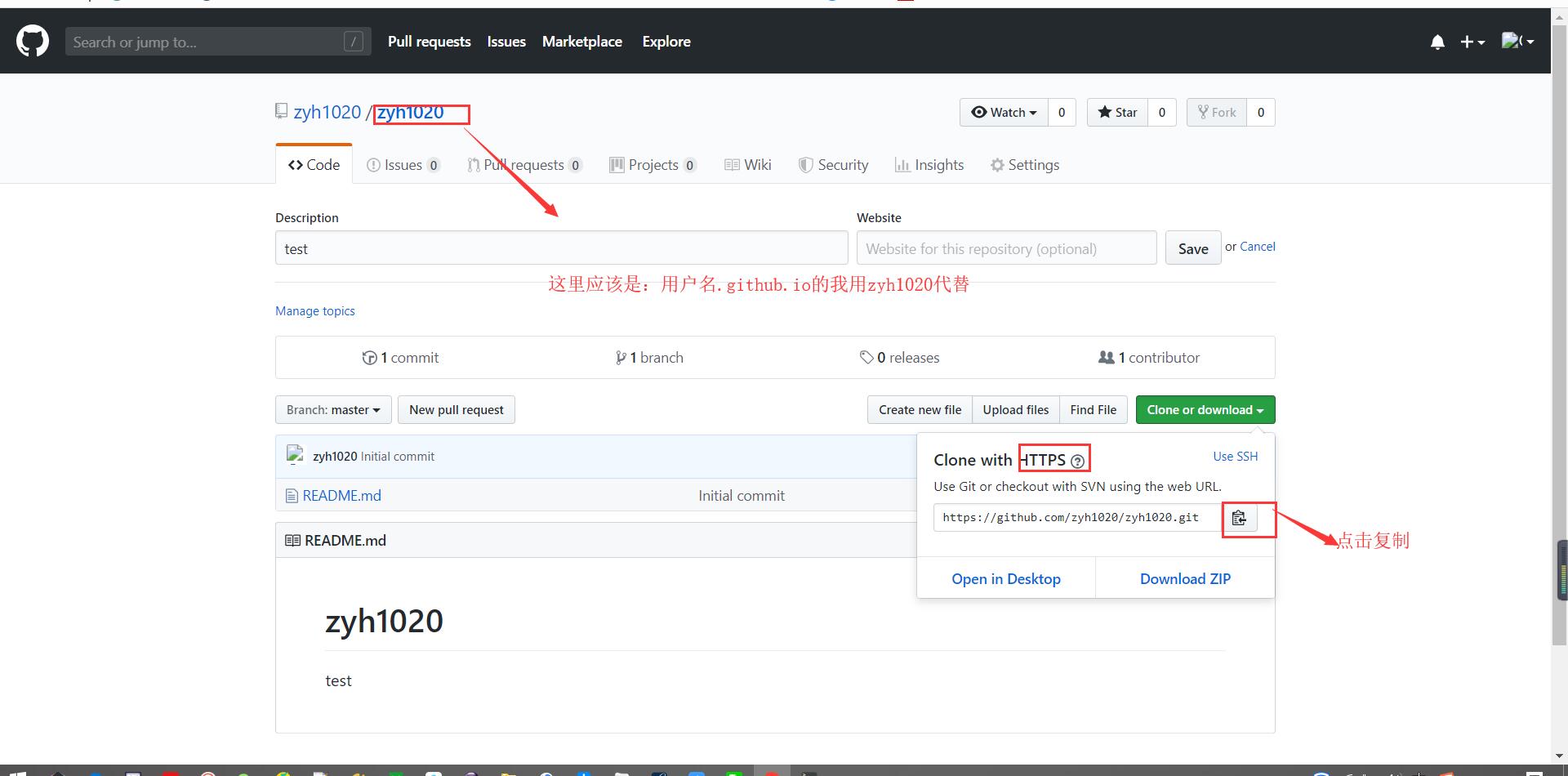Copy the clone URL with the clipboard icon
This screenshot has height=776, width=1568.
click(1239, 518)
